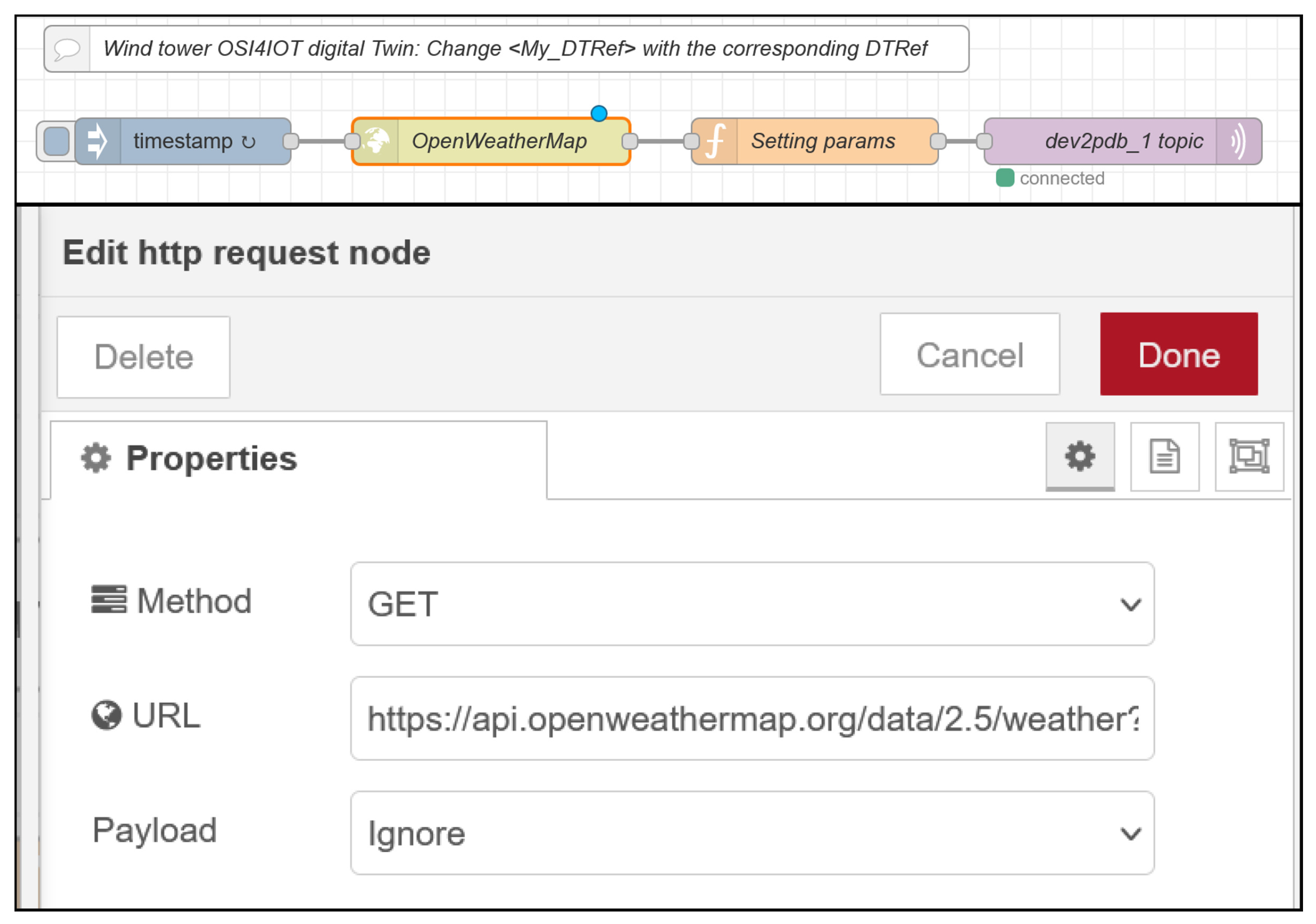Click the Cancel button
This screenshot has height=924, width=1316.
pyautogui.click(x=970, y=355)
